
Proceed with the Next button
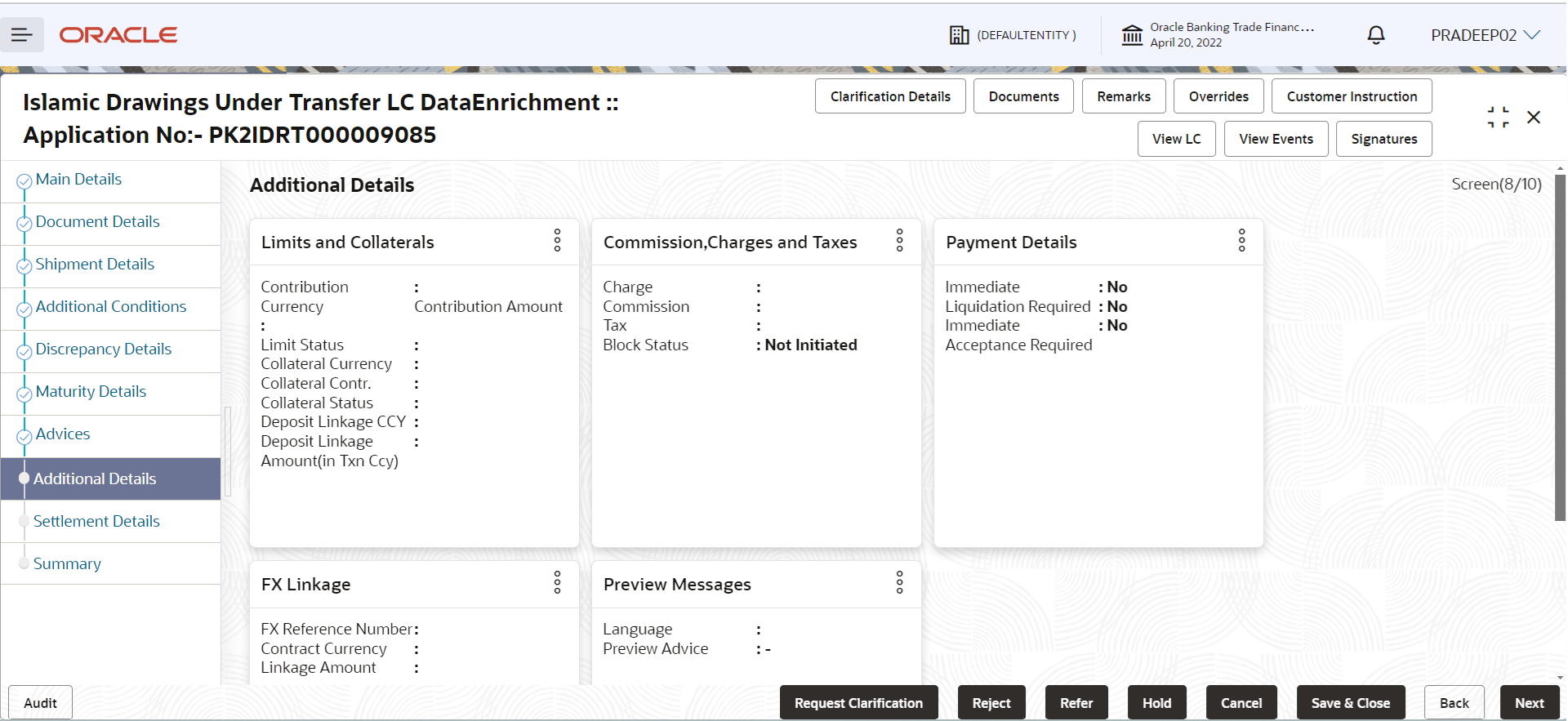(1529, 702)
